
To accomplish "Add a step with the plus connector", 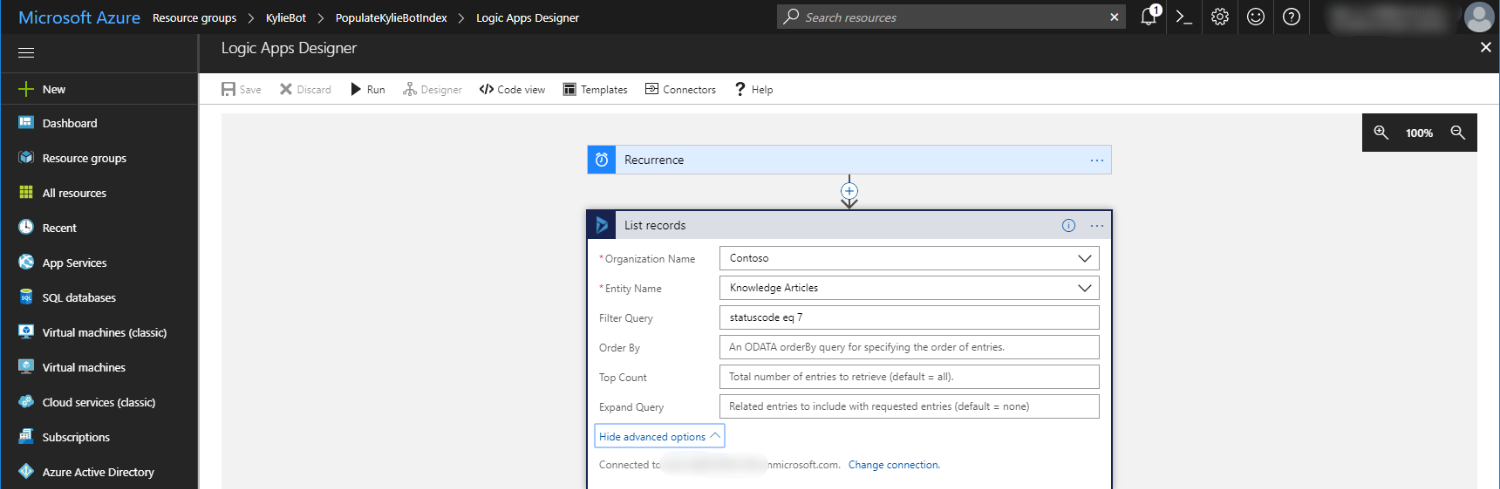I will pos(849,190).
